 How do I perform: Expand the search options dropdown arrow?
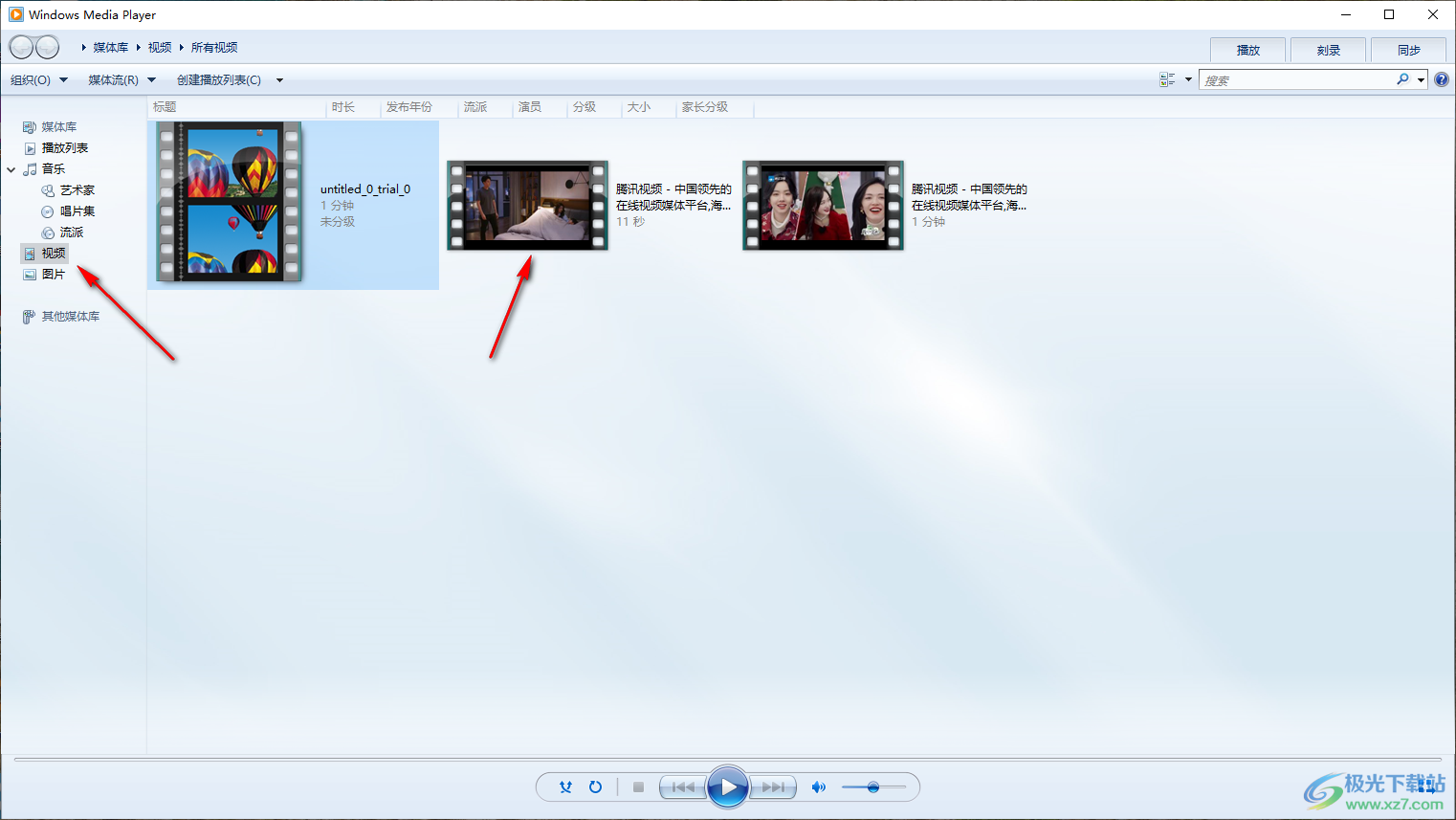pos(1421,80)
